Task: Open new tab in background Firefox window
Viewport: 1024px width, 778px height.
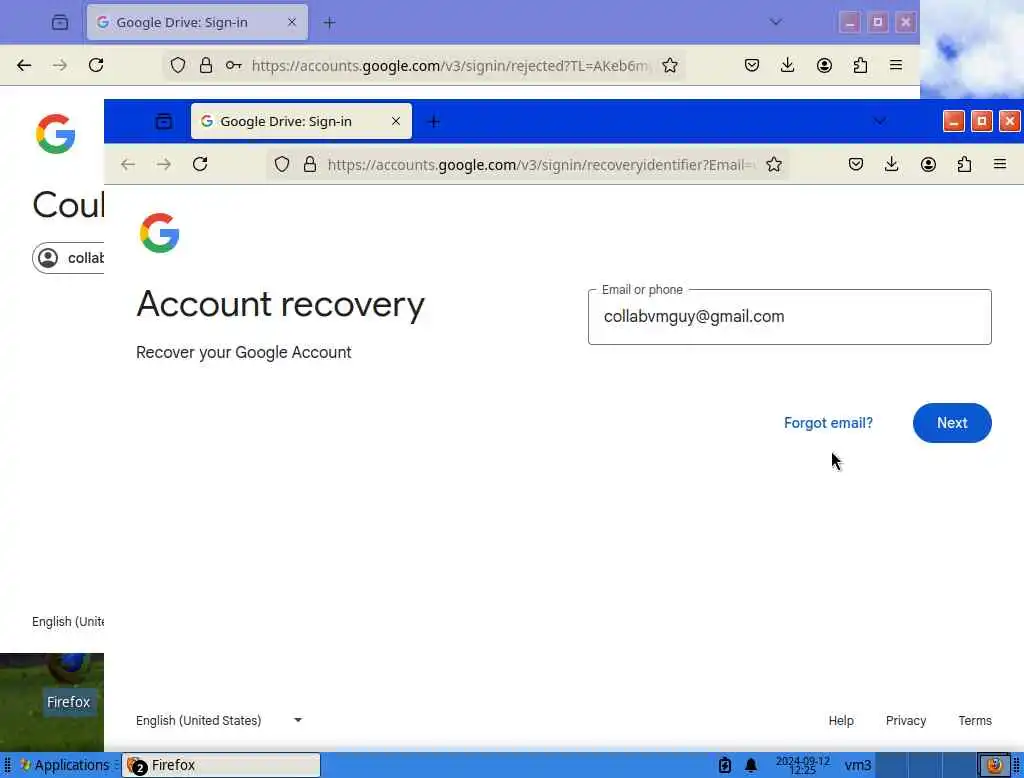Action: (x=329, y=22)
